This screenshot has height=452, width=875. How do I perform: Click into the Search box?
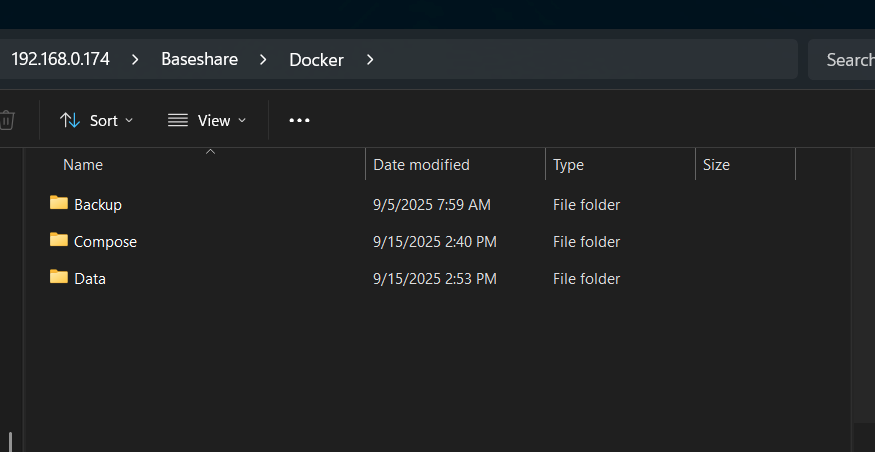click(x=845, y=60)
